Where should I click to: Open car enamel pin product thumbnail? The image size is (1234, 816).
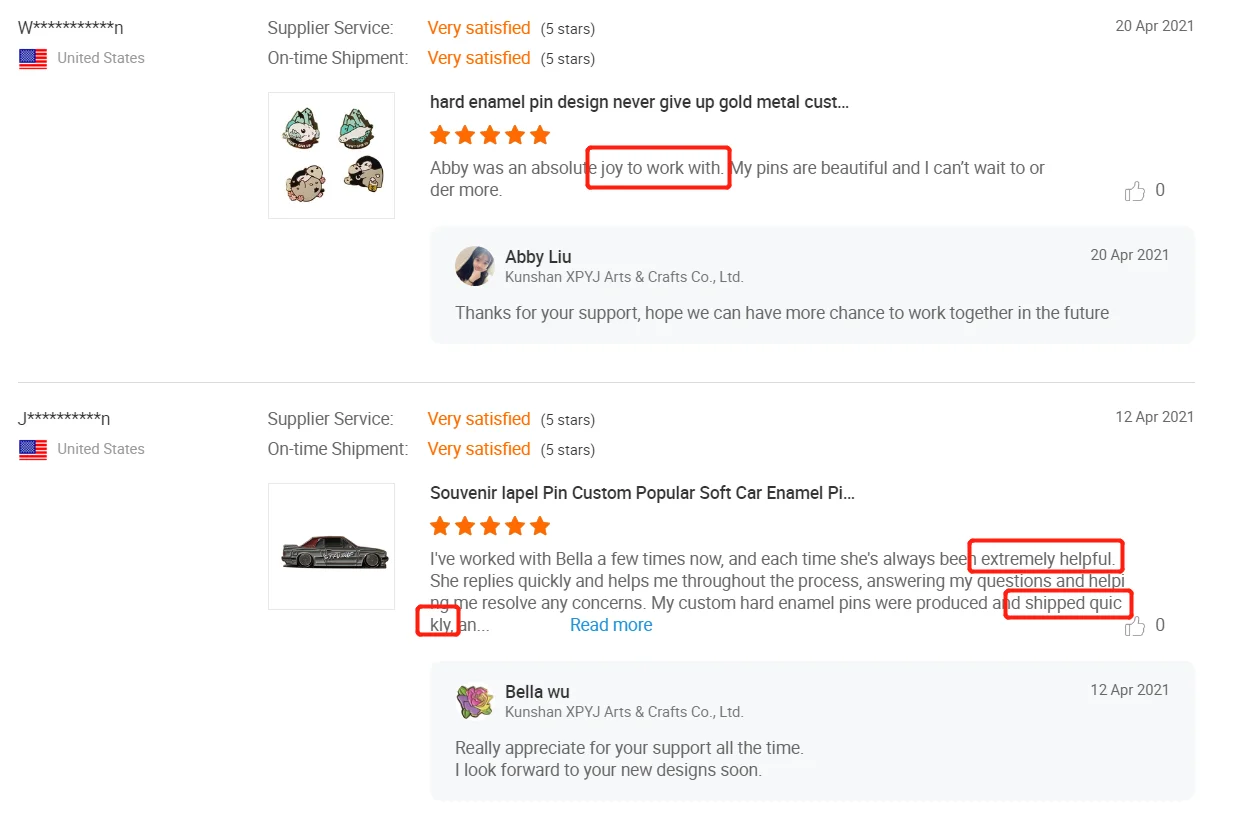click(331, 546)
